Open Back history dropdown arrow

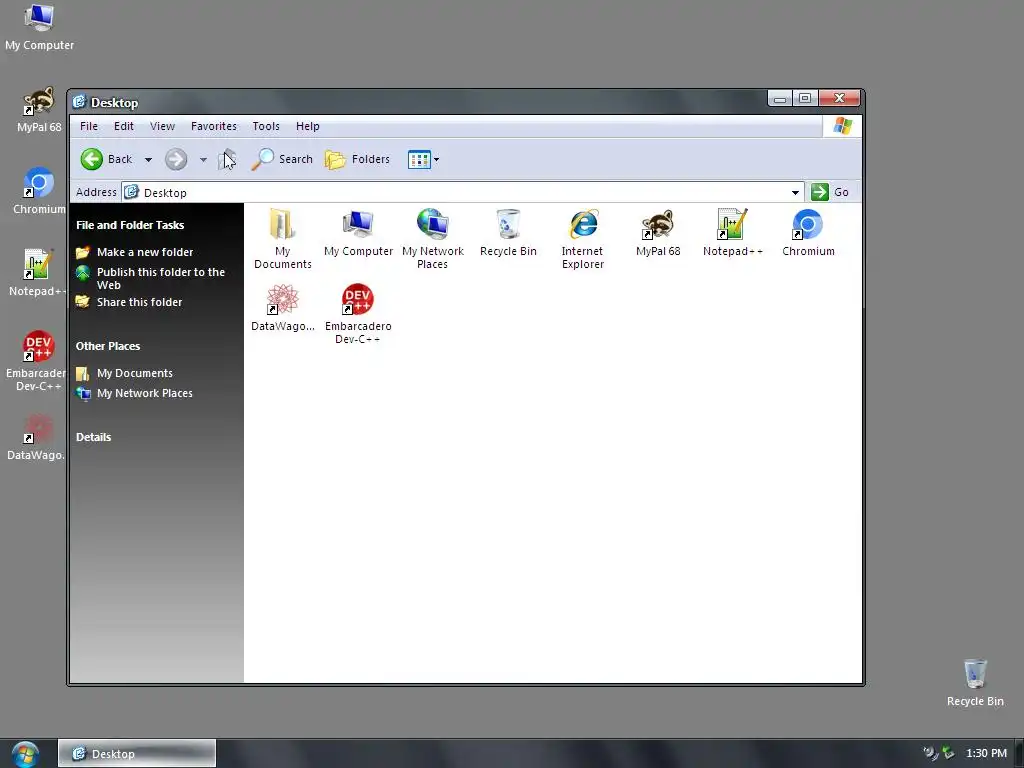tap(148, 159)
